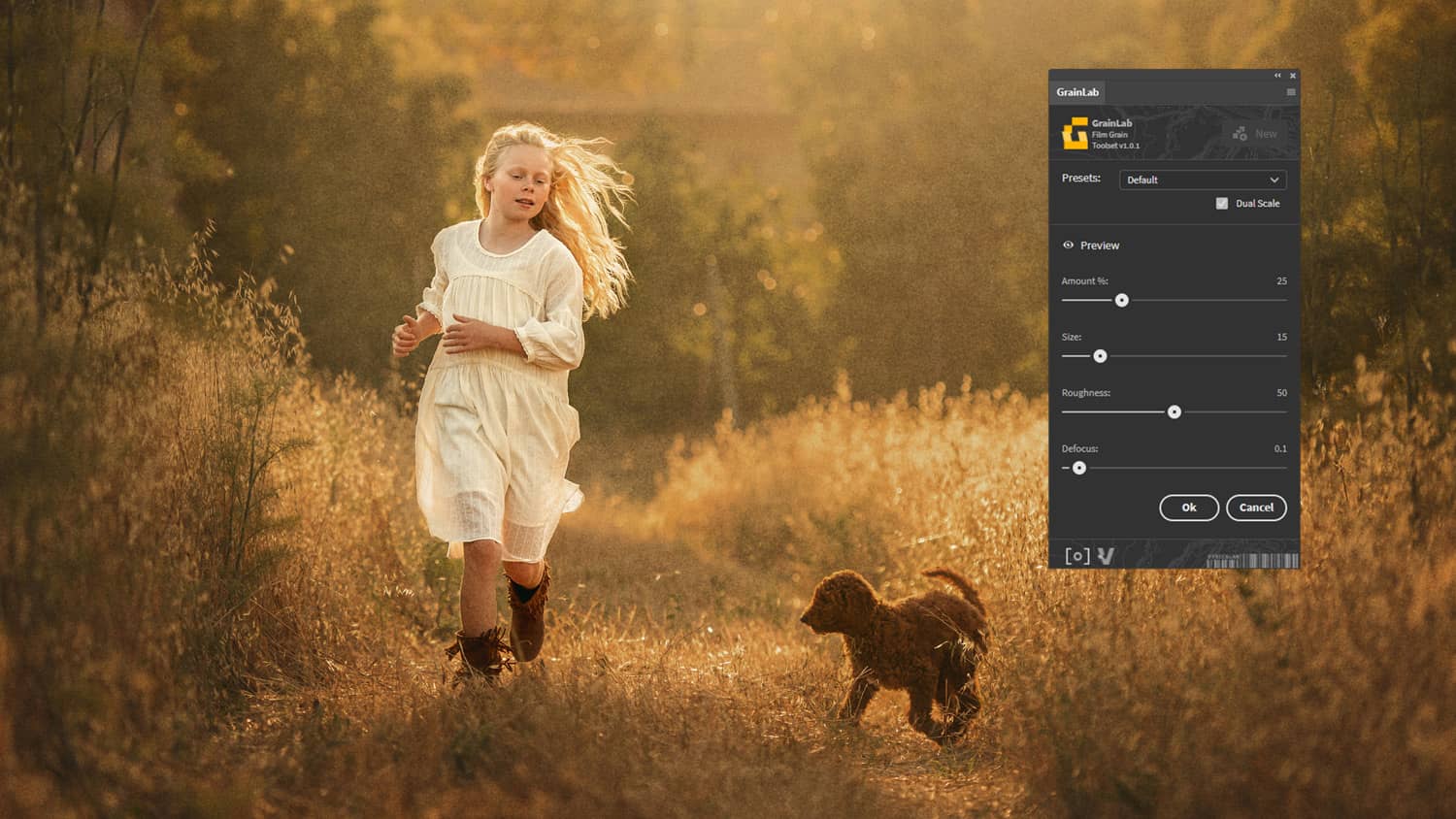Image resolution: width=1456 pixels, height=819 pixels.
Task: Click the New grain layer icon
Action: (x=1240, y=134)
